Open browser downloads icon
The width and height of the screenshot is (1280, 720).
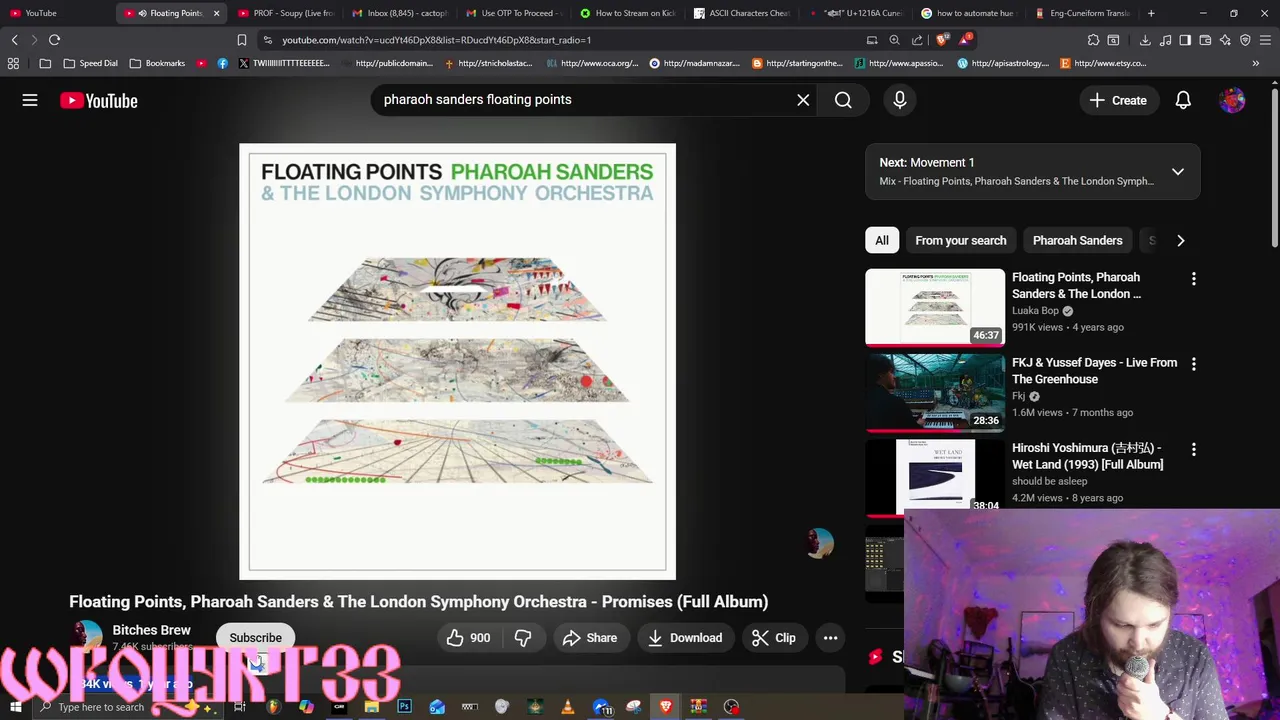(x=1145, y=40)
